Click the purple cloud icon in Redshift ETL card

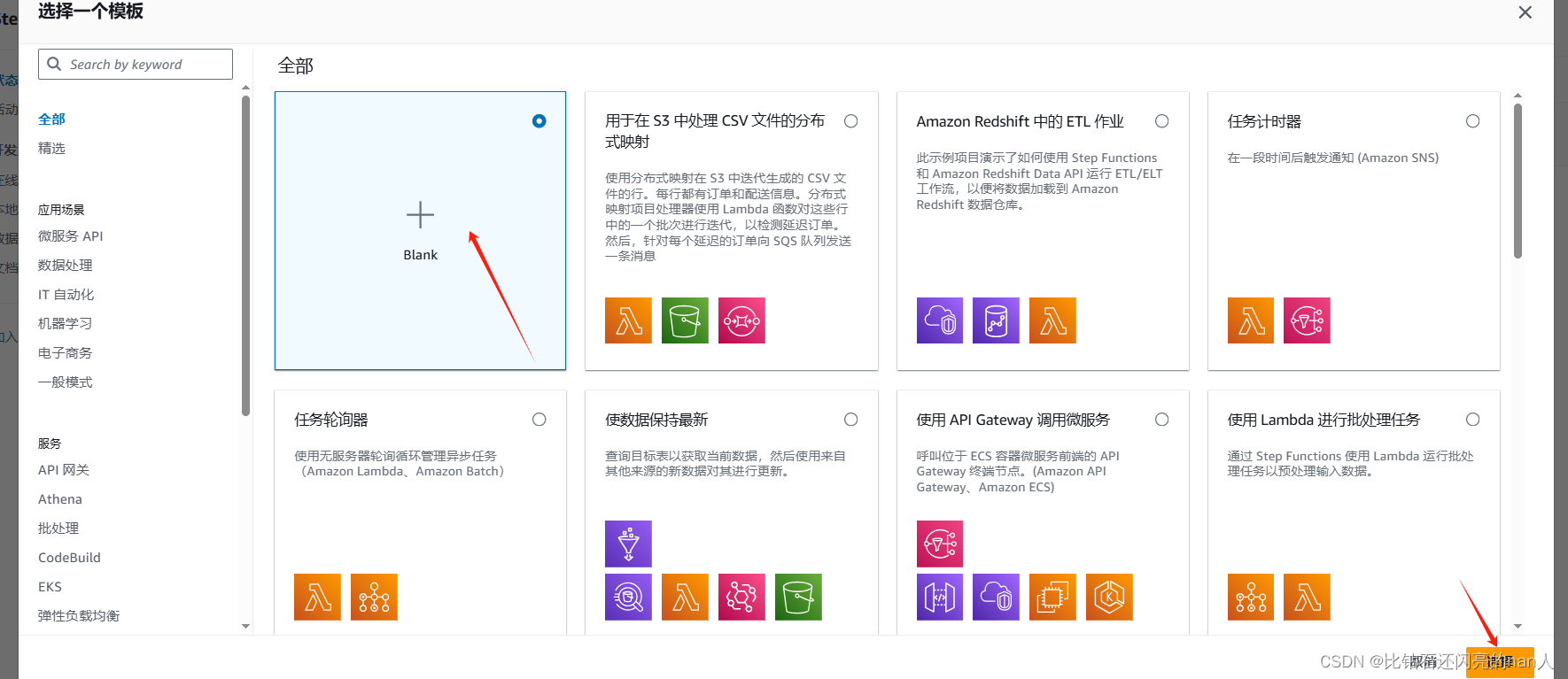click(x=940, y=320)
